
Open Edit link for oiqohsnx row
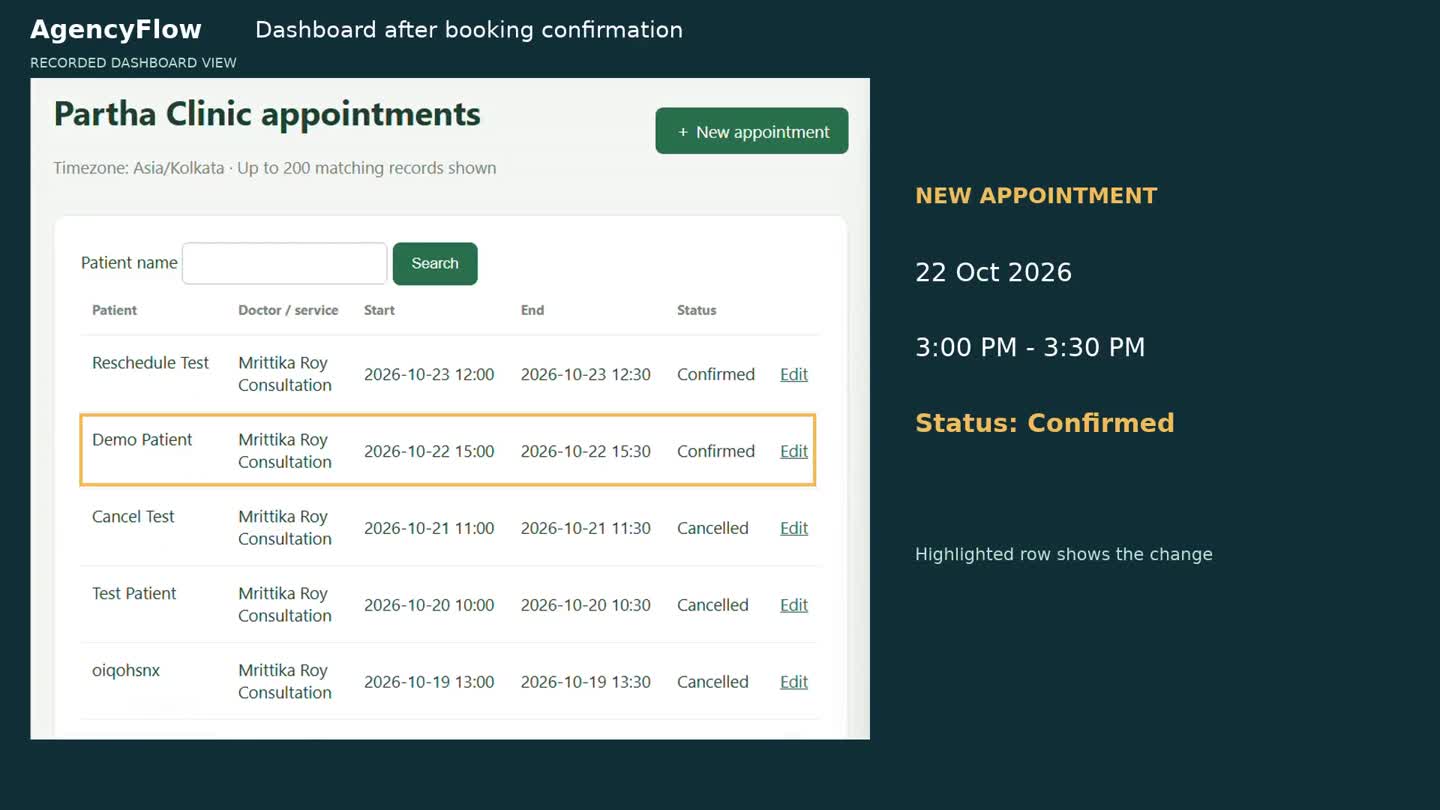pos(794,682)
